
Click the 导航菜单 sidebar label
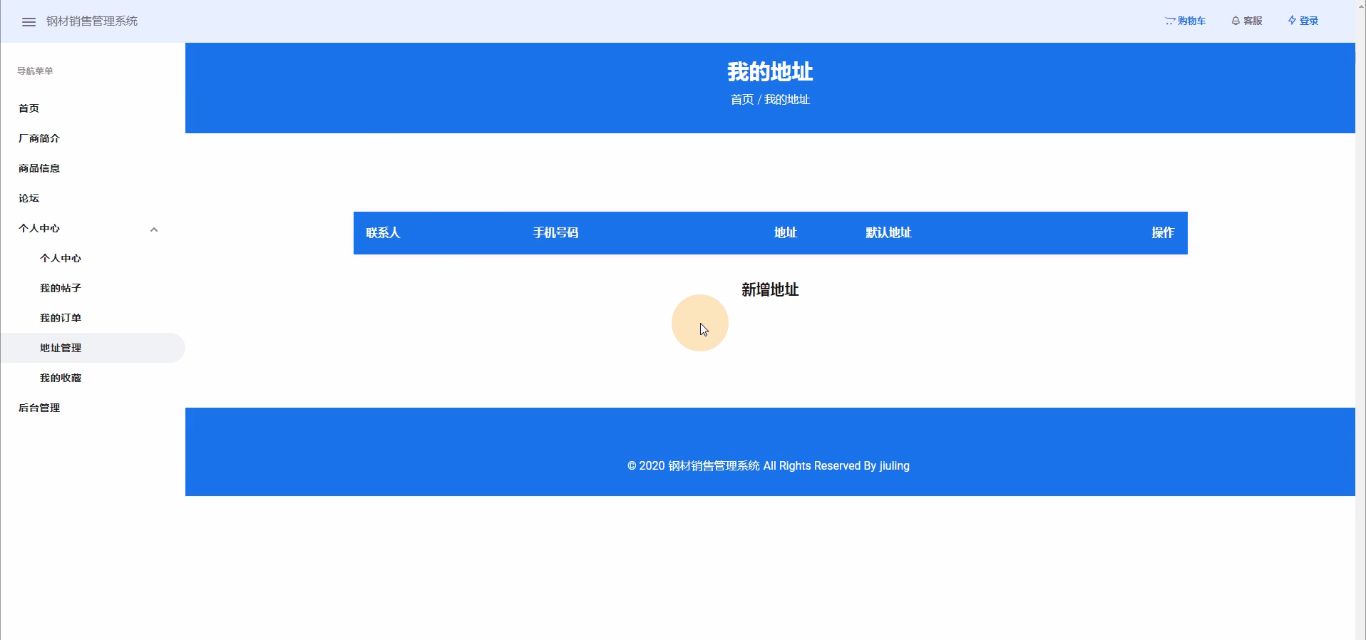point(35,71)
